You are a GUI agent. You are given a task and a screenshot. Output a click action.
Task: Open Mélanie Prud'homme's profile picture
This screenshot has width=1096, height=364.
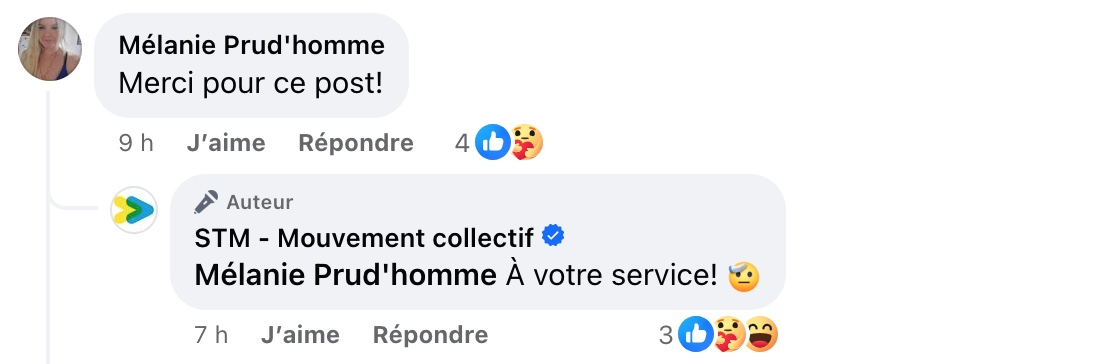point(50,49)
